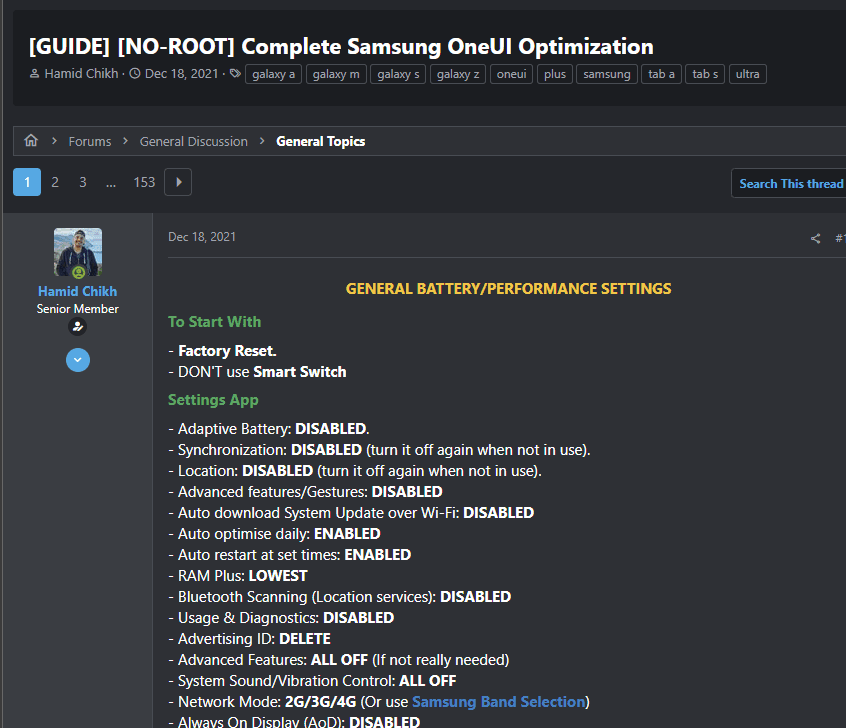Viewport: 846px width, 728px height.
Task: Select the 'samsung' tag
Action: [606, 74]
